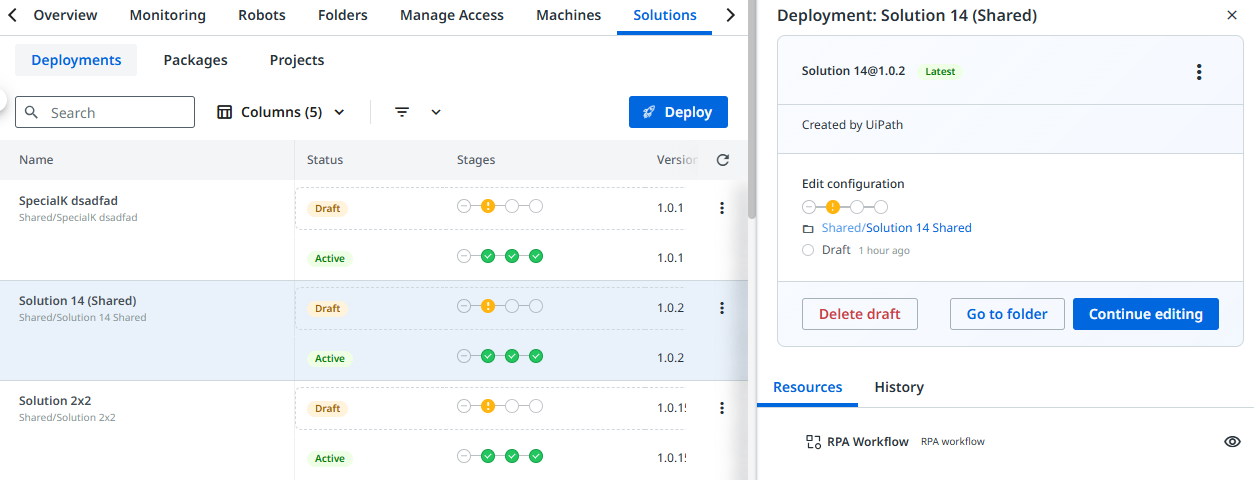Click the Draft badge for Solution 2x2
The image size is (1254, 480).
pyautogui.click(x=328, y=408)
